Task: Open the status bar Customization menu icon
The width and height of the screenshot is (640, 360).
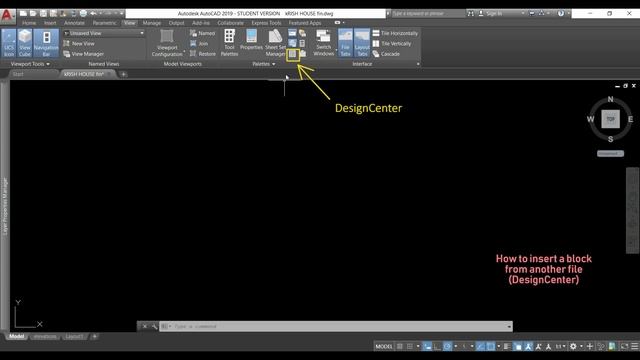Action: point(635,347)
